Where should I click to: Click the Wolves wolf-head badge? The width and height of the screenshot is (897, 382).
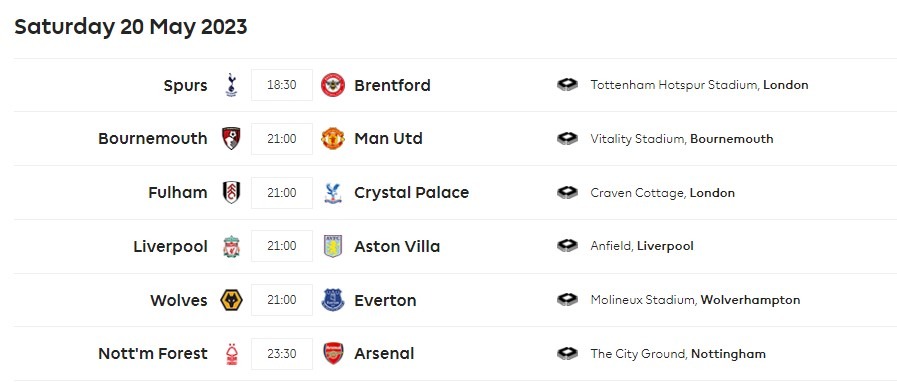(231, 300)
